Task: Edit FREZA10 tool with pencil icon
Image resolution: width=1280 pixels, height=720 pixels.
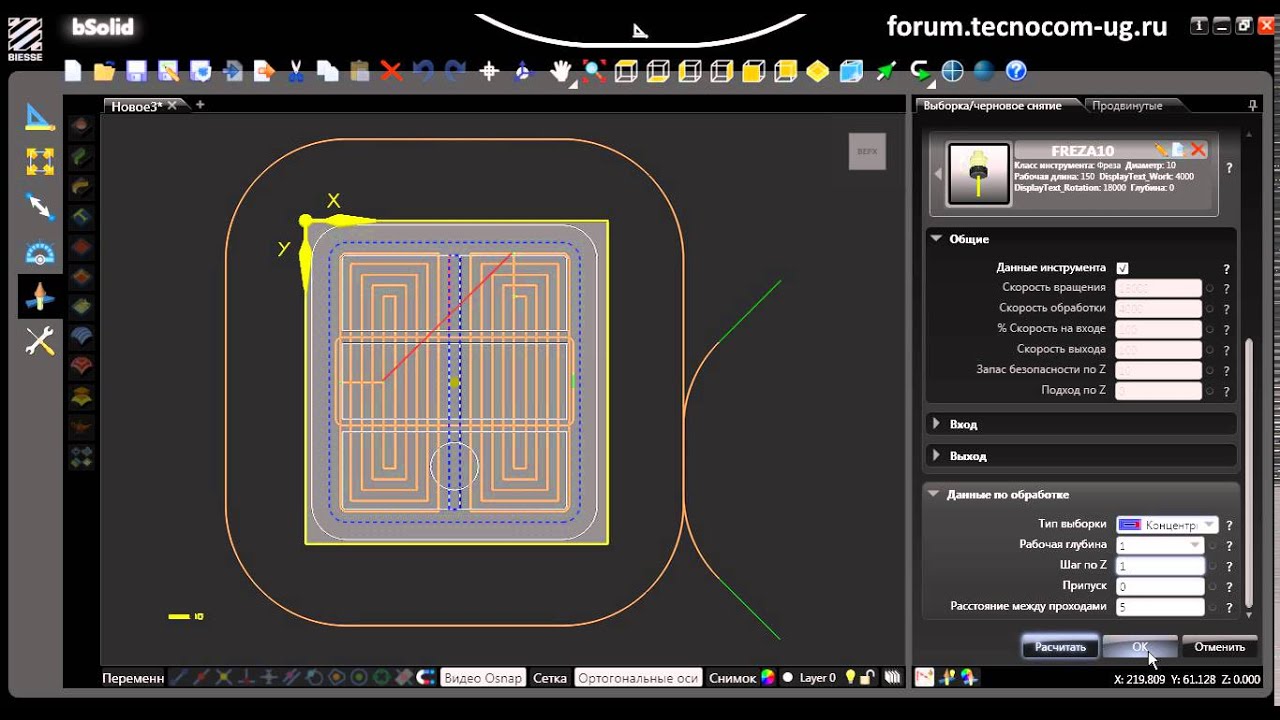Action: click(1161, 150)
